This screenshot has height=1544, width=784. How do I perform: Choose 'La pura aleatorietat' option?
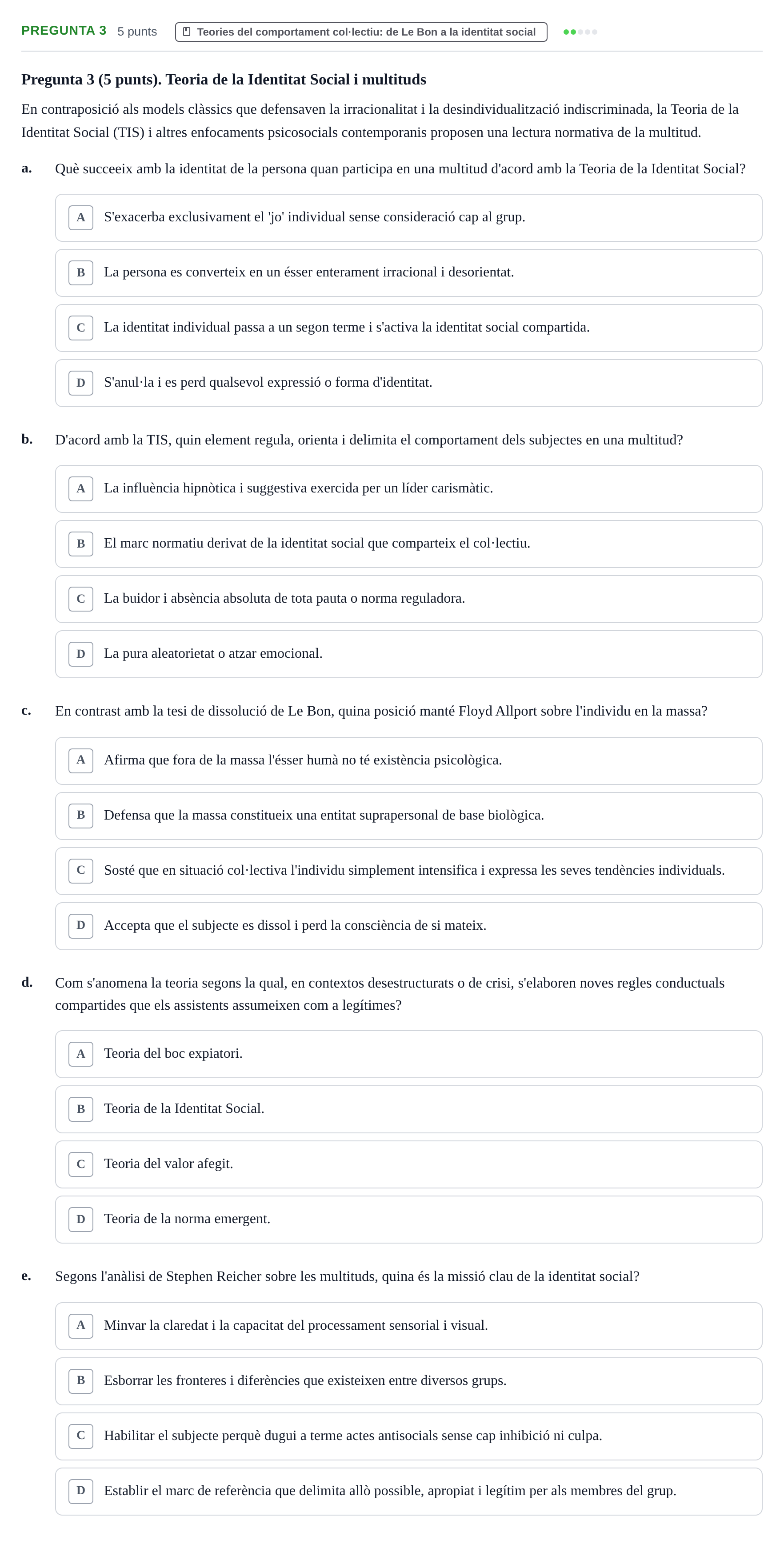408,654
